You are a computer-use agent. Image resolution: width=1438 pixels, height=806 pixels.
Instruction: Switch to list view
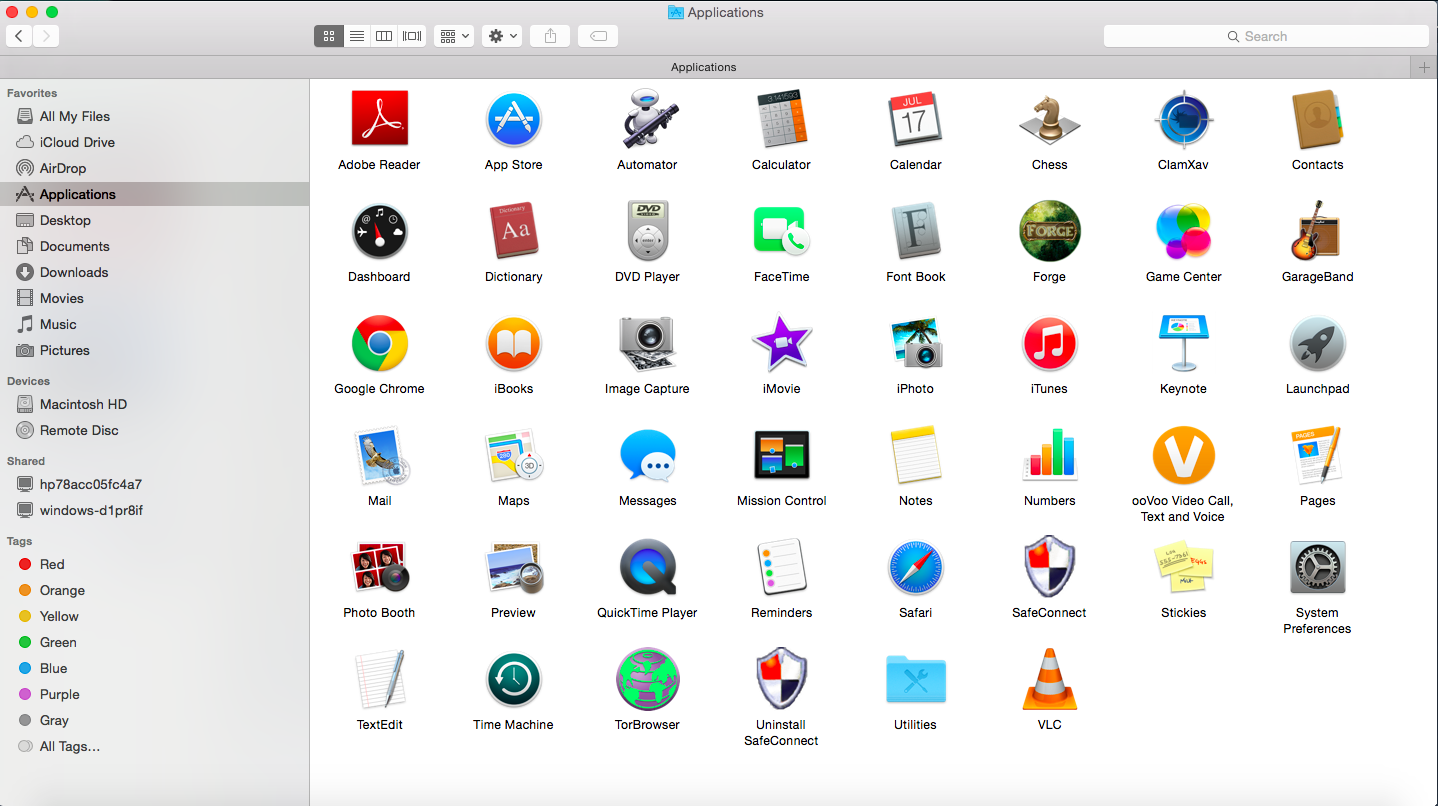point(357,36)
